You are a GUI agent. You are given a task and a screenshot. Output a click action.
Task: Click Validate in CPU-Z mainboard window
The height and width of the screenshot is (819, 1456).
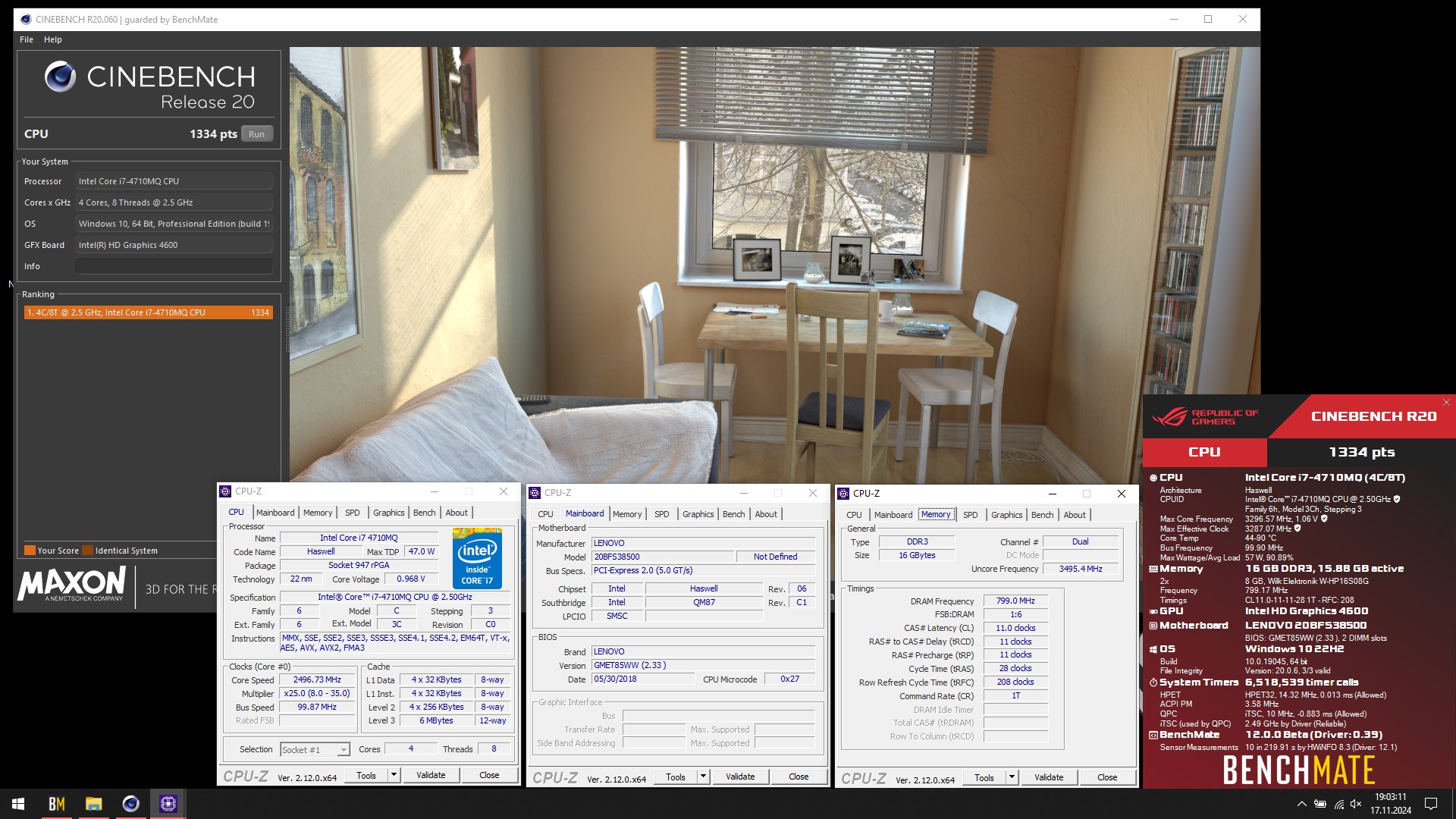tap(740, 777)
